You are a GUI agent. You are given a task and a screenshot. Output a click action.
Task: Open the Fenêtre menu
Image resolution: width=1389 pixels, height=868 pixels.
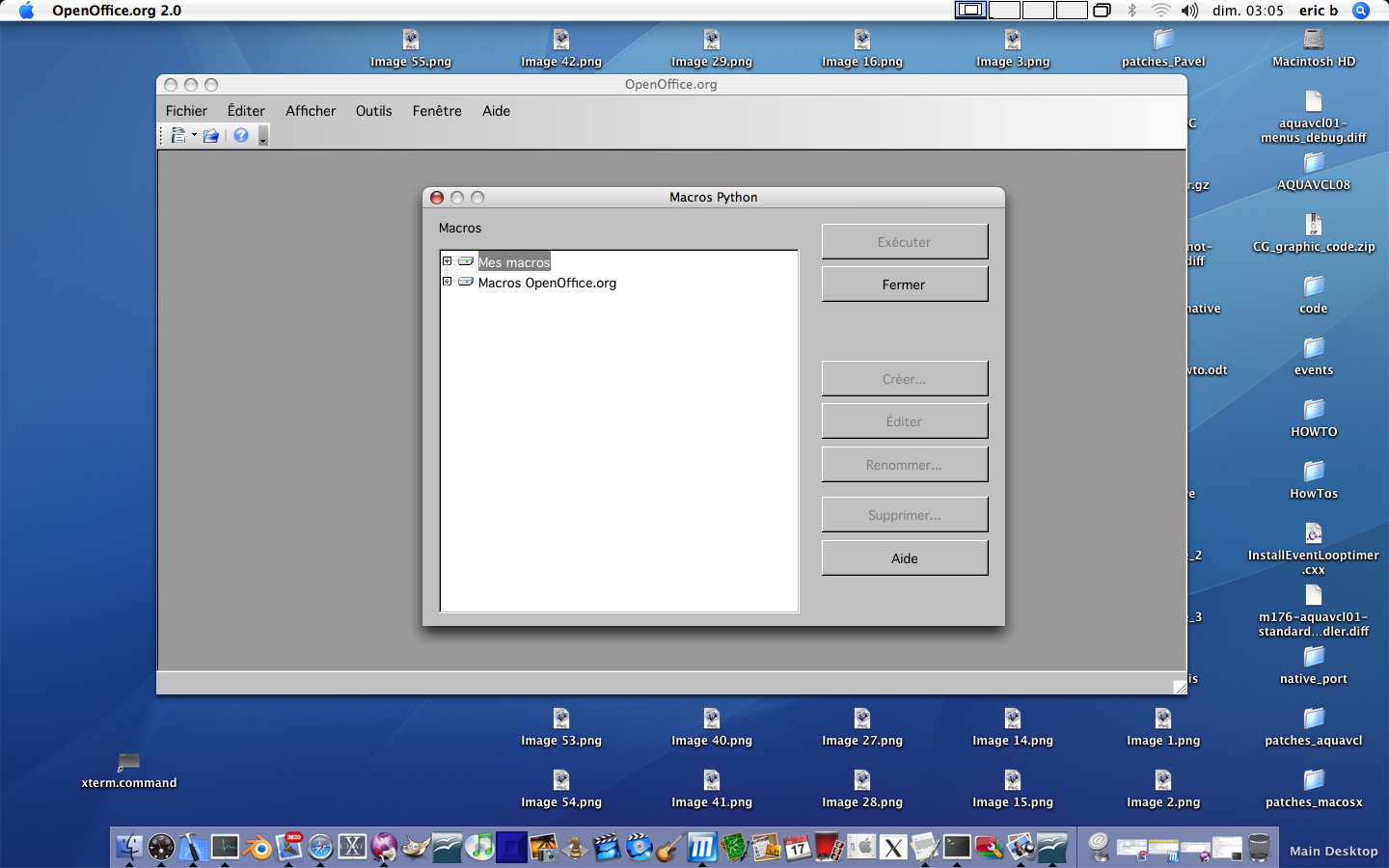[x=437, y=111]
